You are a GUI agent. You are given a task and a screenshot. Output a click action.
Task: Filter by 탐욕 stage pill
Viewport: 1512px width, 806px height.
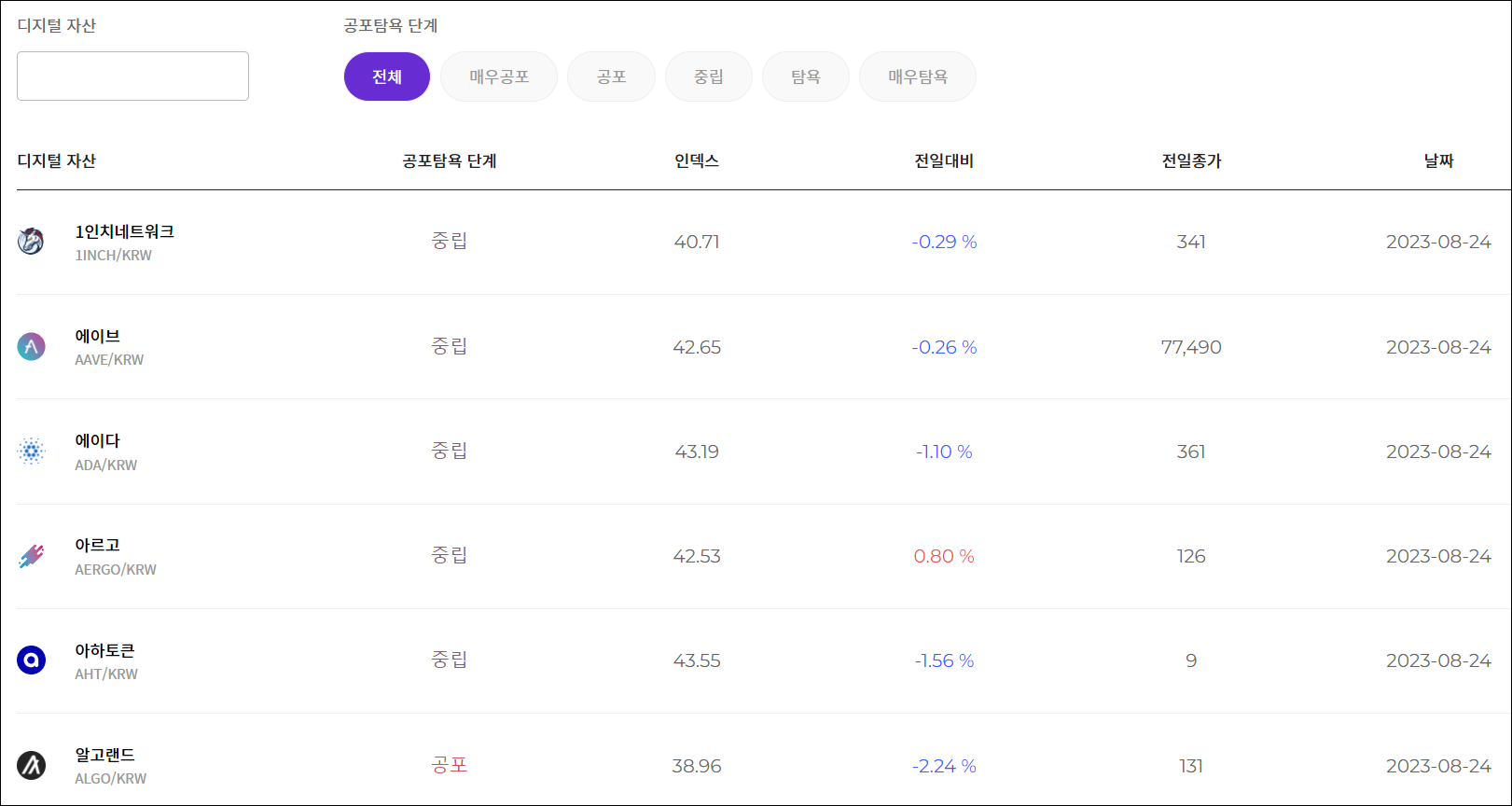click(x=806, y=76)
